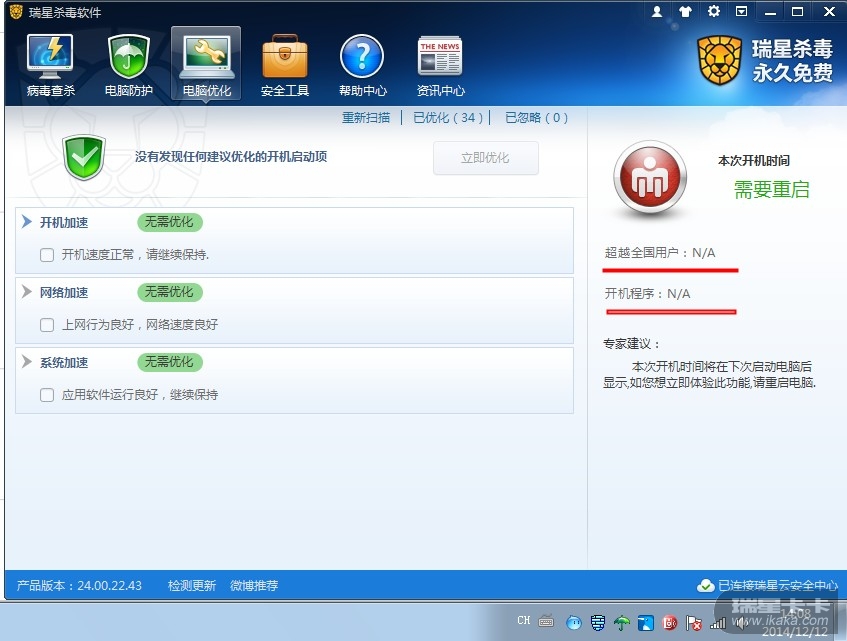This screenshot has height=641, width=847.
Task: Open the 帮助中心 question mark section
Action: pyautogui.click(x=362, y=65)
